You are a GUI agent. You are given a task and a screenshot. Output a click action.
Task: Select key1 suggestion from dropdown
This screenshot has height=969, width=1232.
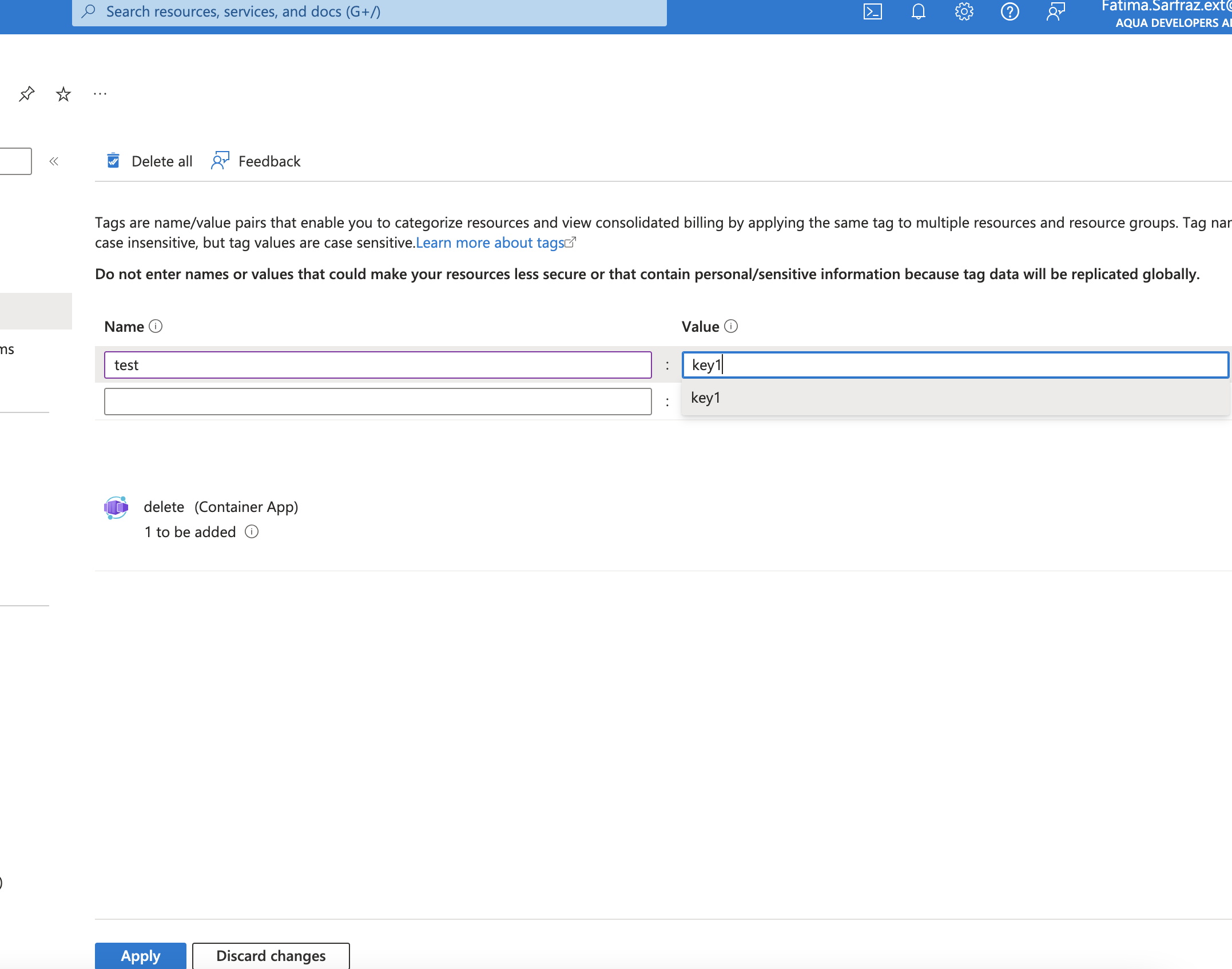click(955, 398)
